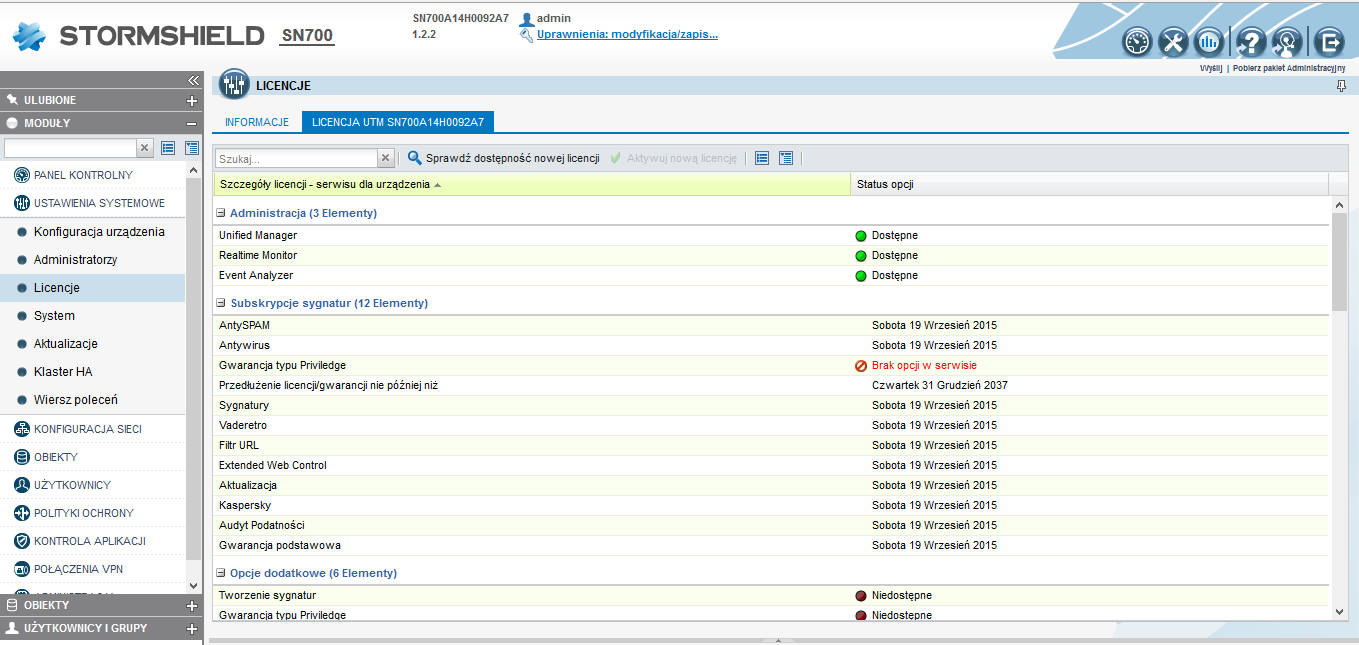The height and width of the screenshot is (645, 1359).
Task: Click the Połączenia VPN module icon
Action: pyautogui.click(x=22, y=569)
